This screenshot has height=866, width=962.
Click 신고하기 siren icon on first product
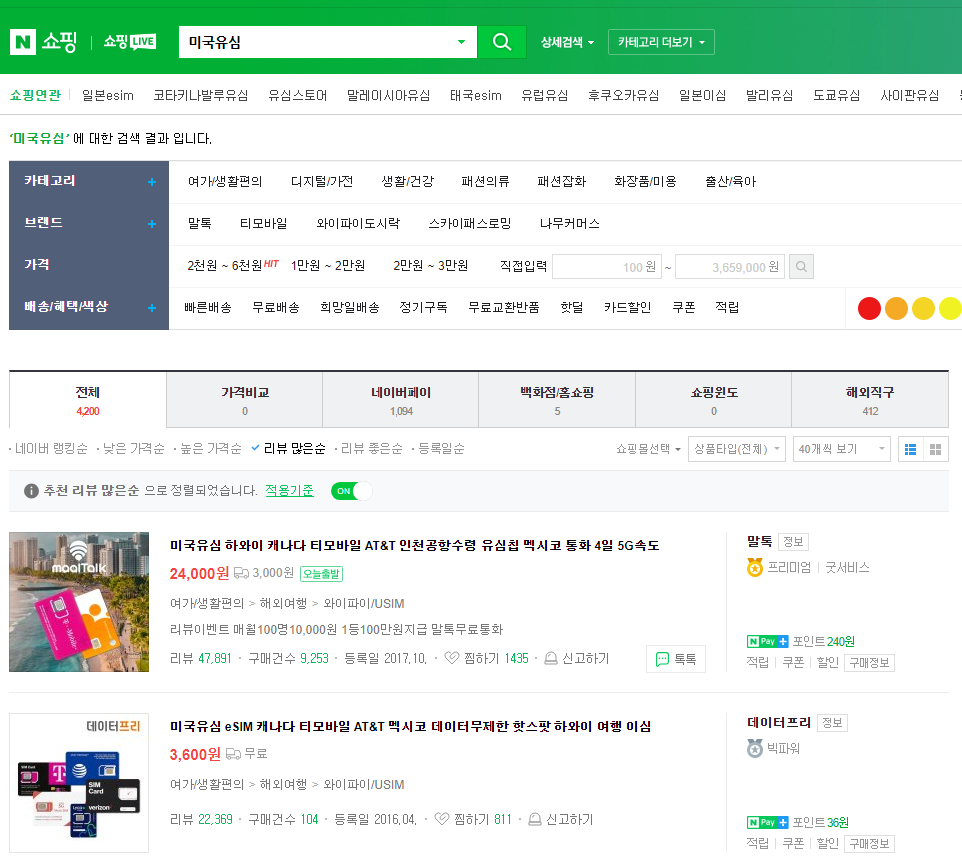pyautogui.click(x=551, y=658)
